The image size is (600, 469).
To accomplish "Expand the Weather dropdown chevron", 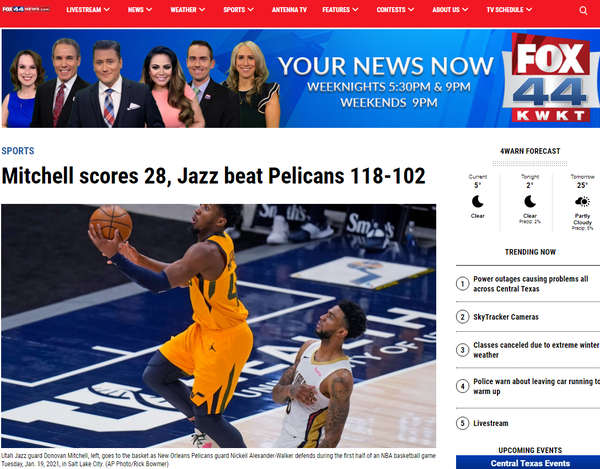I will pyautogui.click(x=202, y=10).
